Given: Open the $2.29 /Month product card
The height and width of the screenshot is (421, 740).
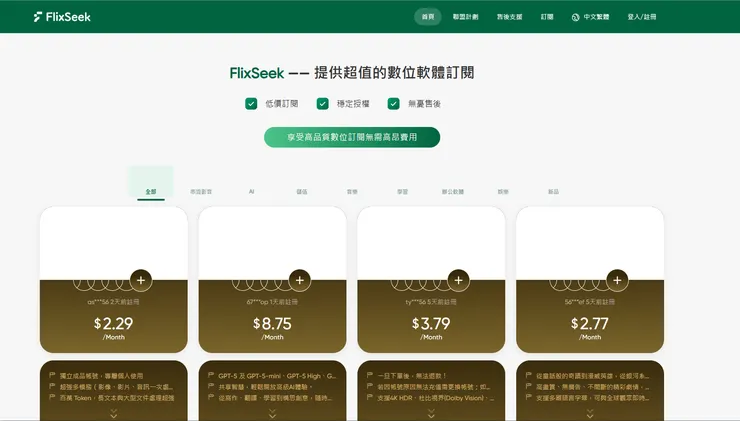Looking at the screenshot, I should pos(114,279).
